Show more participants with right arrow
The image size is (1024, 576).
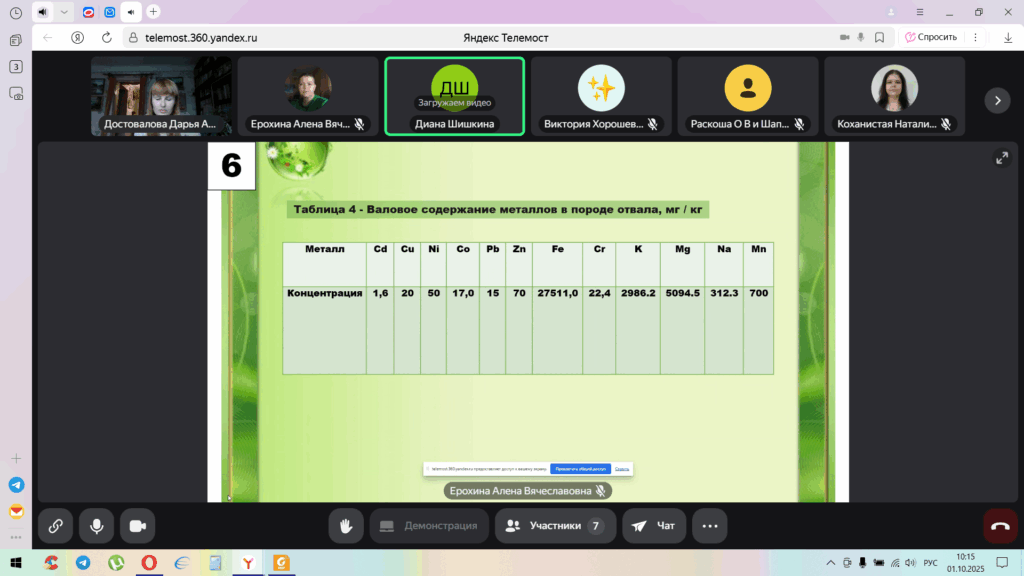(x=997, y=100)
